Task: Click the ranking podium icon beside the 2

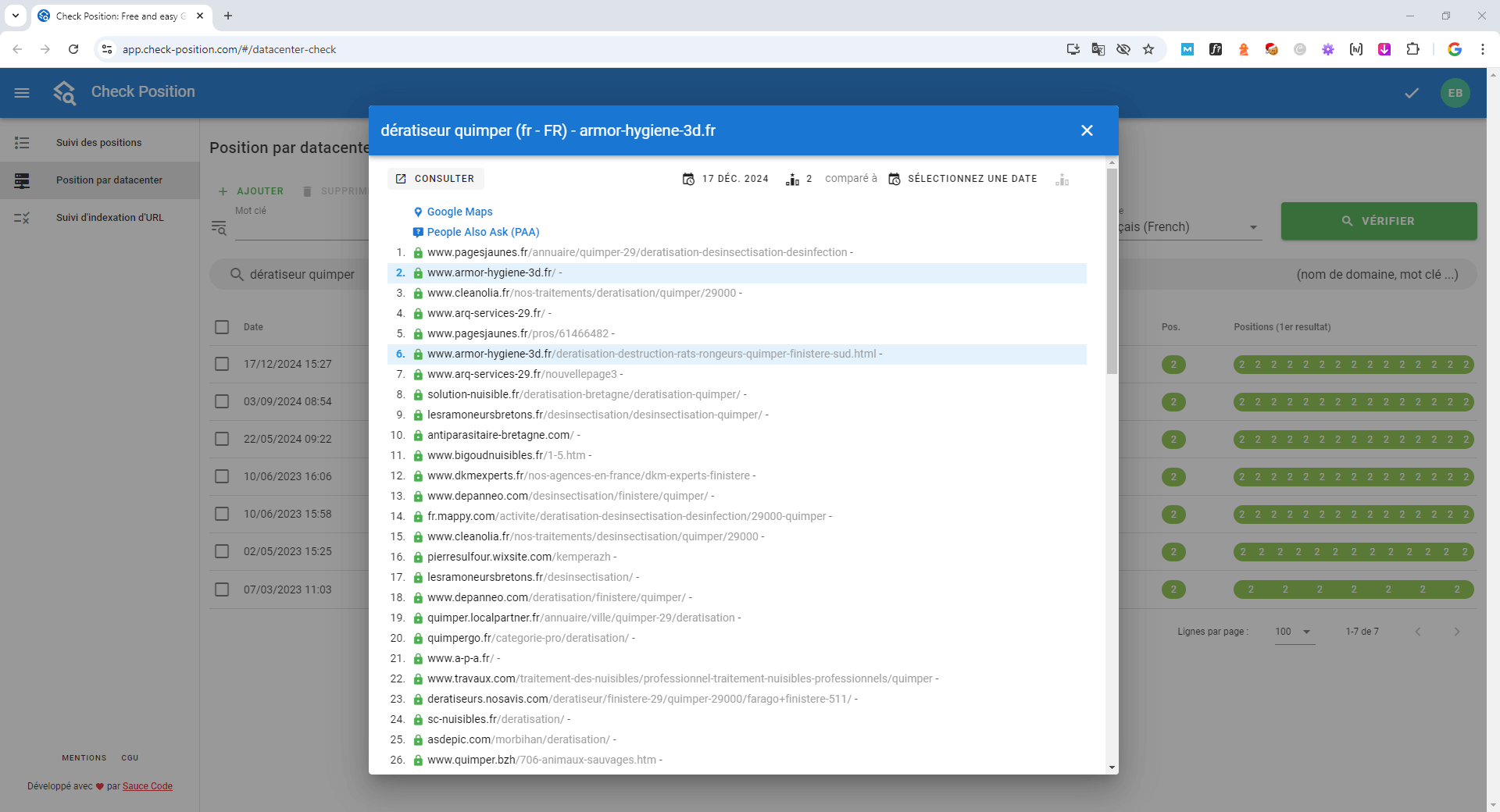Action: coord(792,180)
